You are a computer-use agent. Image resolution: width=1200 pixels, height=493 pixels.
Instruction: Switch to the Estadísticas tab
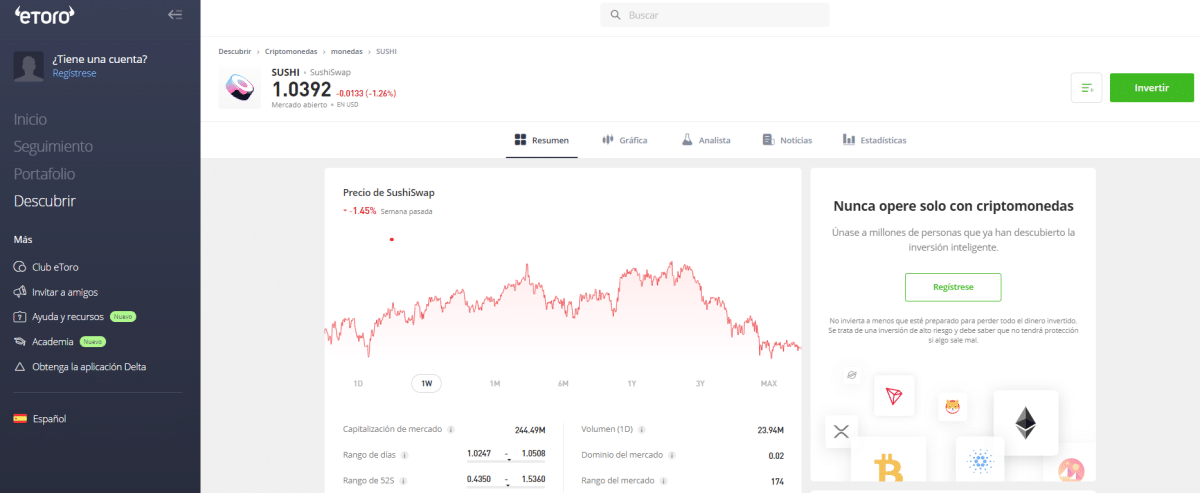tap(874, 140)
